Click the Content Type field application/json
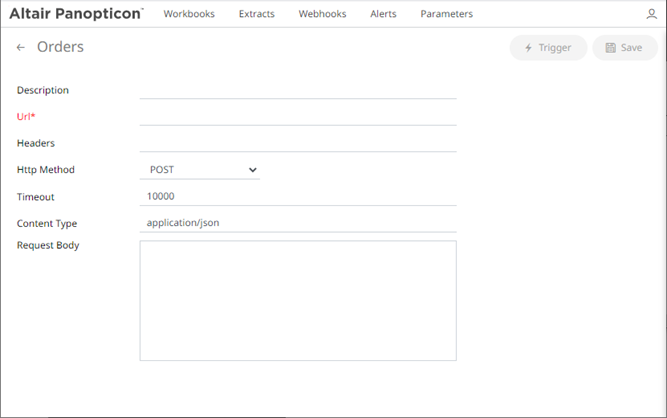This screenshot has height=418, width=667. point(298,223)
